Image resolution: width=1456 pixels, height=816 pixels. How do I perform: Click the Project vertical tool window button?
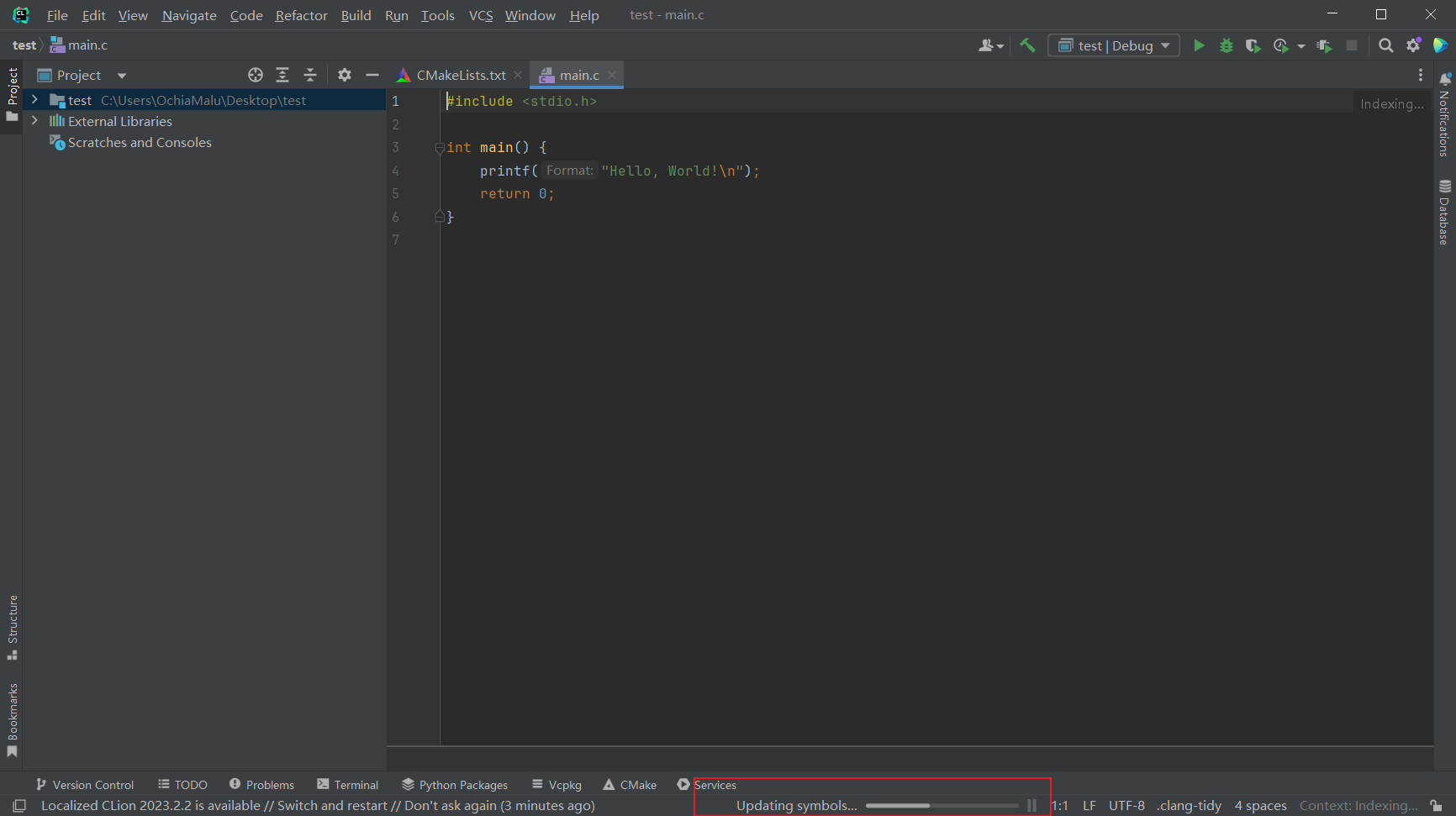click(x=13, y=94)
